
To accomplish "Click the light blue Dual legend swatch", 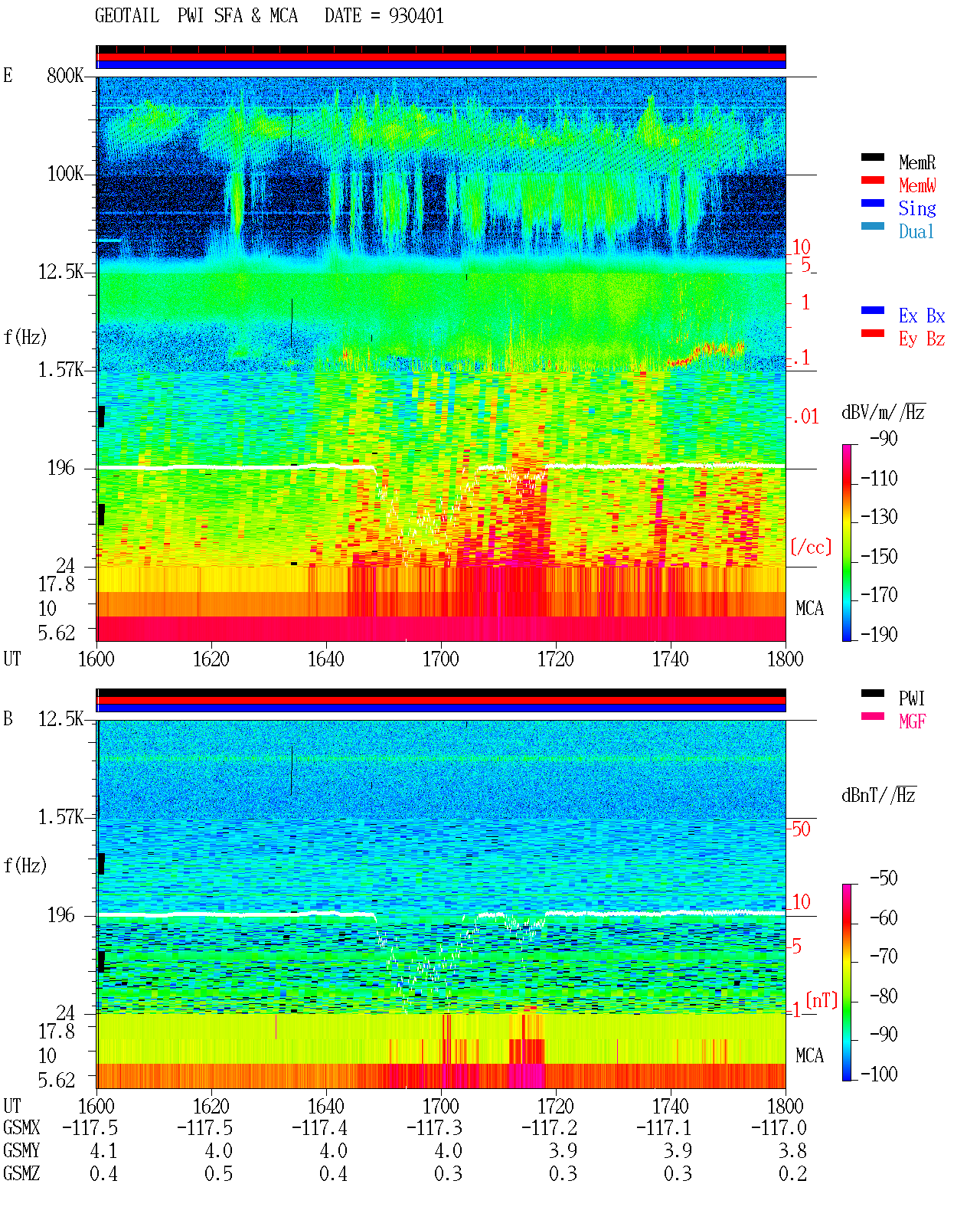I will (x=872, y=227).
